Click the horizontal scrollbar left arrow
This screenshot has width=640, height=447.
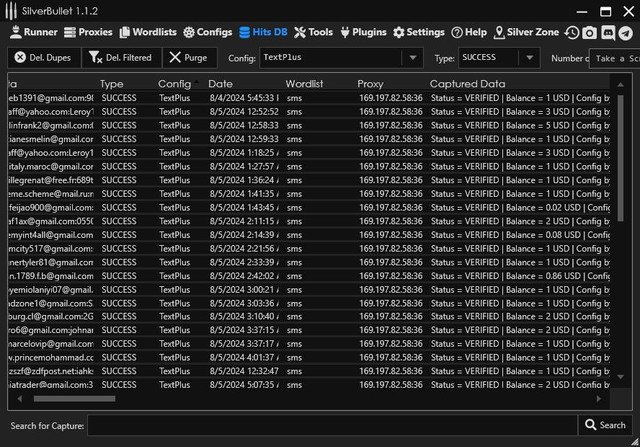[20, 399]
